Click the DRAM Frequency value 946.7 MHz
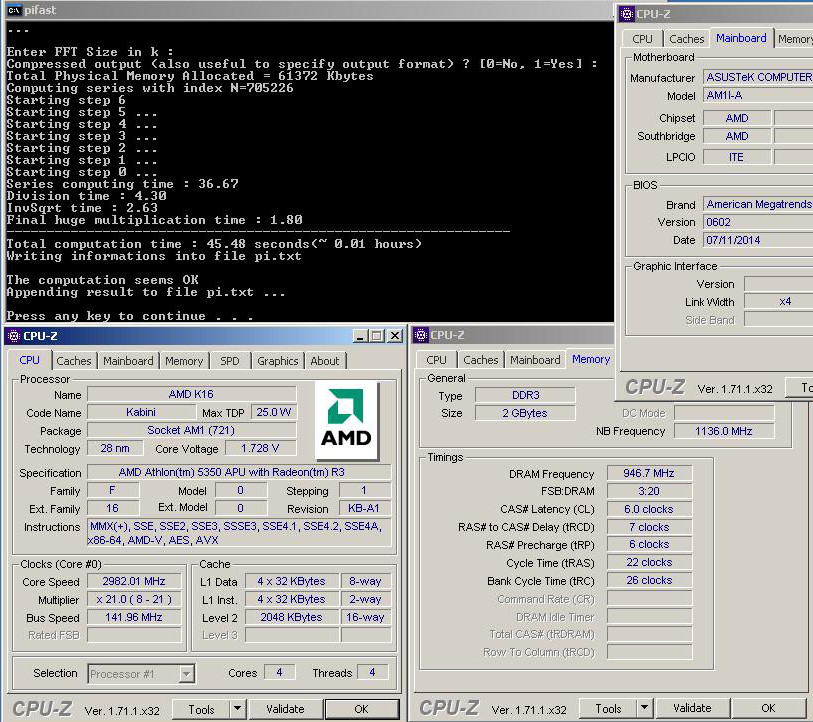 coord(649,473)
